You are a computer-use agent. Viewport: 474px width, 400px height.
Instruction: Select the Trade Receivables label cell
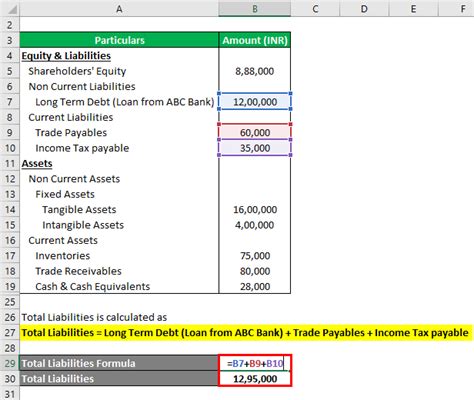point(119,271)
